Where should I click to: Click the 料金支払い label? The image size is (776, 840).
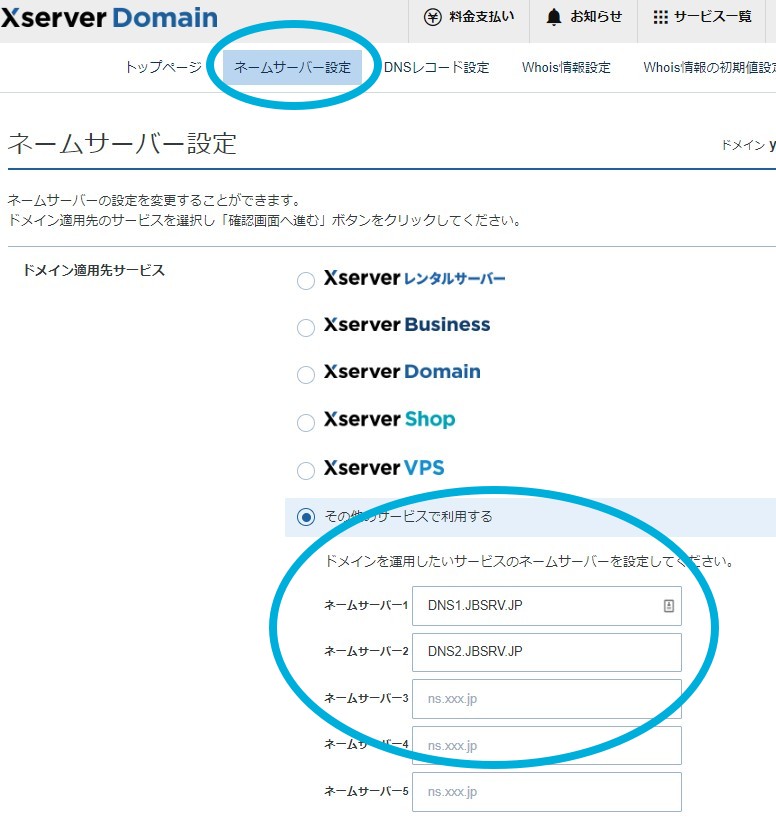tap(481, 17)
